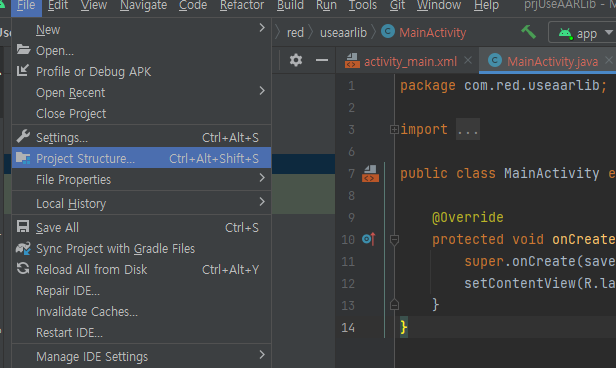This screenshot has width=616, height=368.
Task: Open Settings... menu entry
Action: pyautogui.click(x=141, y=137)
